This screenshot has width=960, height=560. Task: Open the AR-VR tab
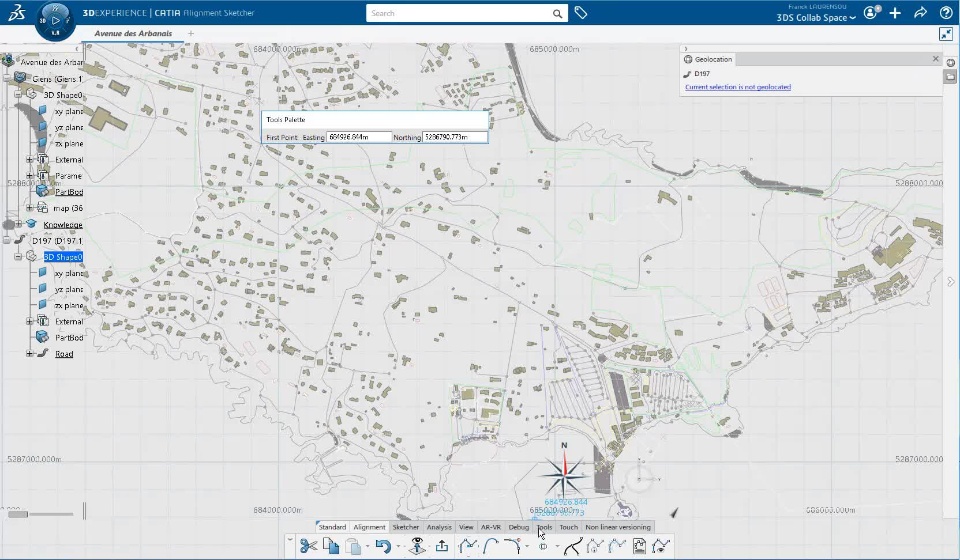tap(490, 527)
